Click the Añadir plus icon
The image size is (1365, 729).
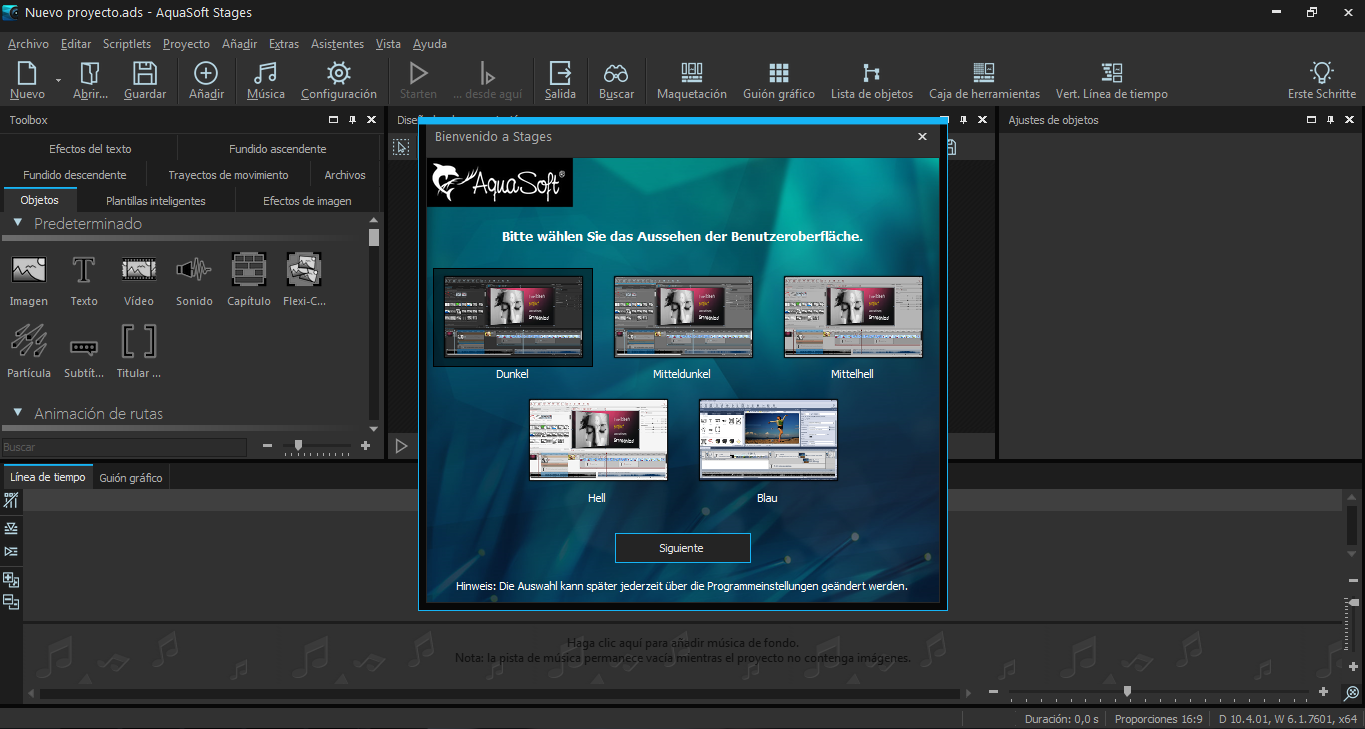206,73
